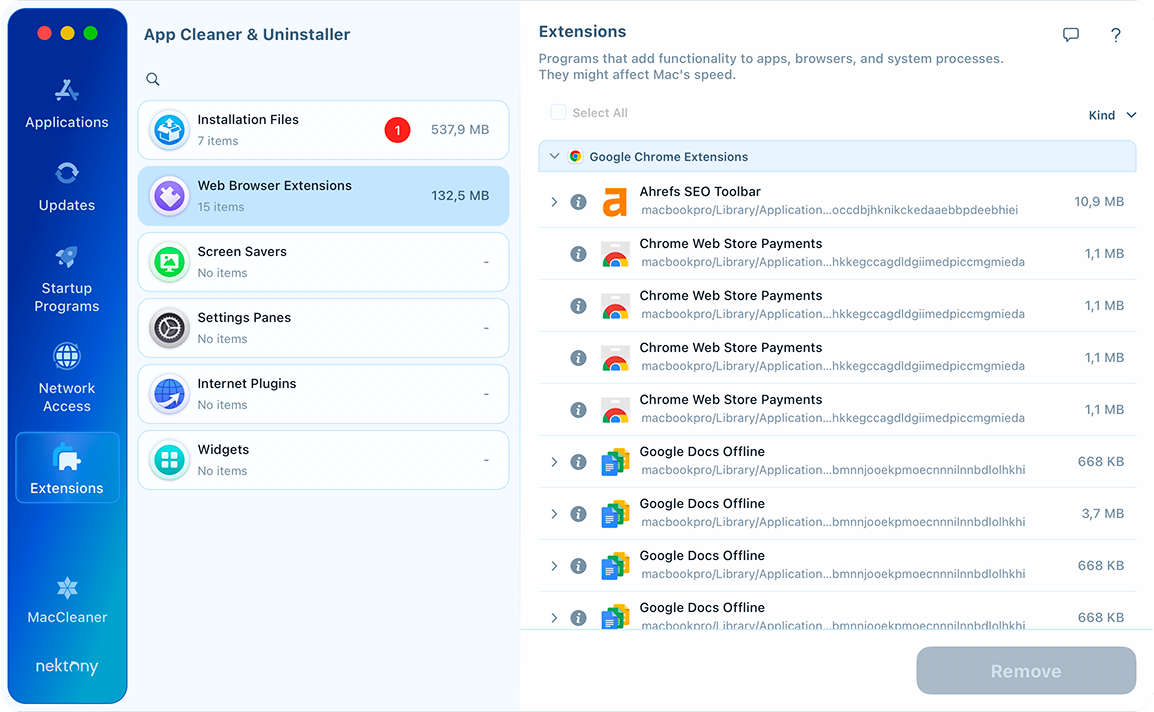1154x712 pixels.
Task: Click the Settings Panes gear icon
Action: [170, 328]
